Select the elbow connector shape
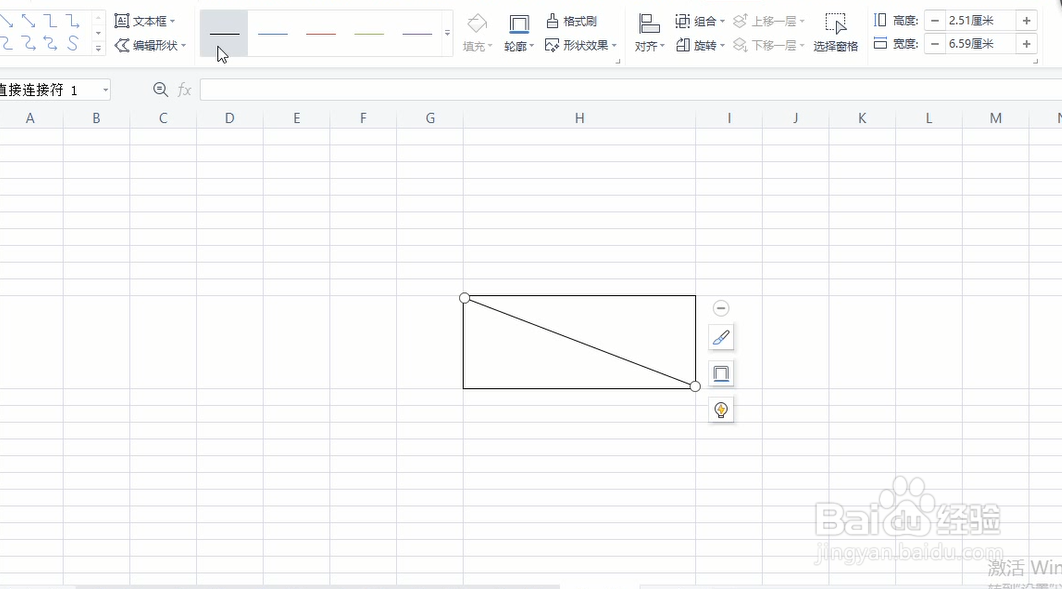The height and width of the screenshot is (589, 1062). (50, 21)
